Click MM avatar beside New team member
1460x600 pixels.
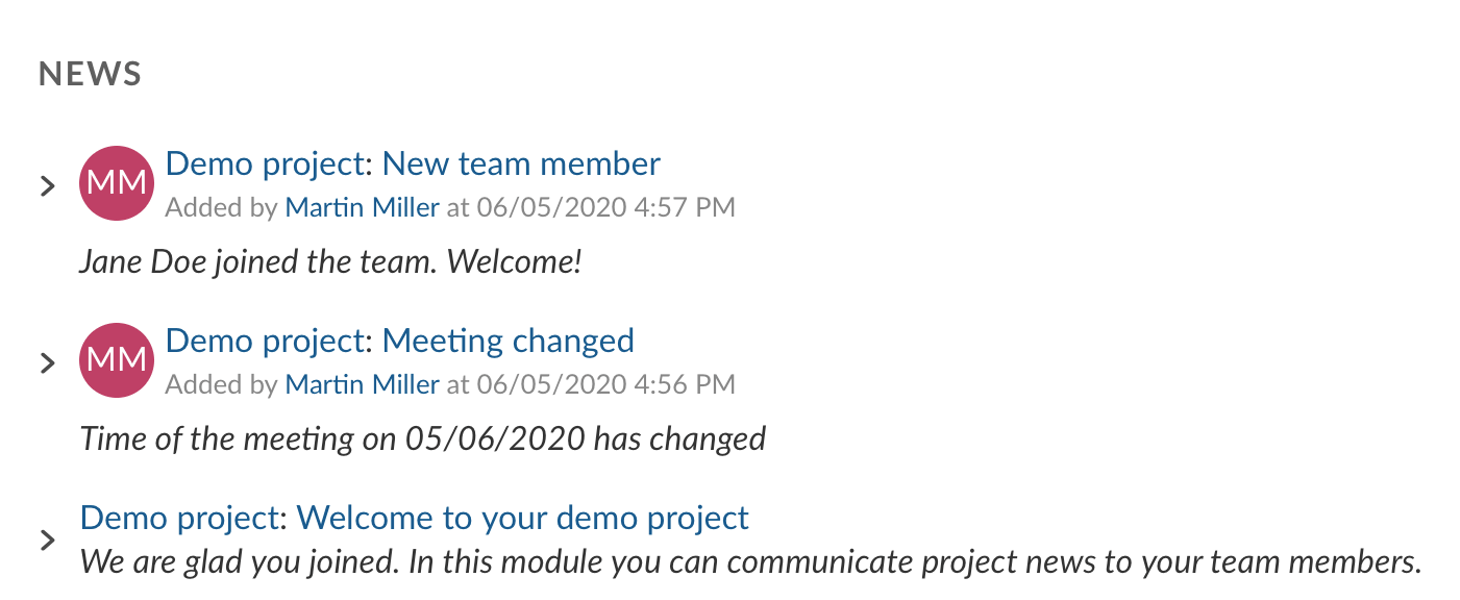pyautogui.click(x=116, y=184)
